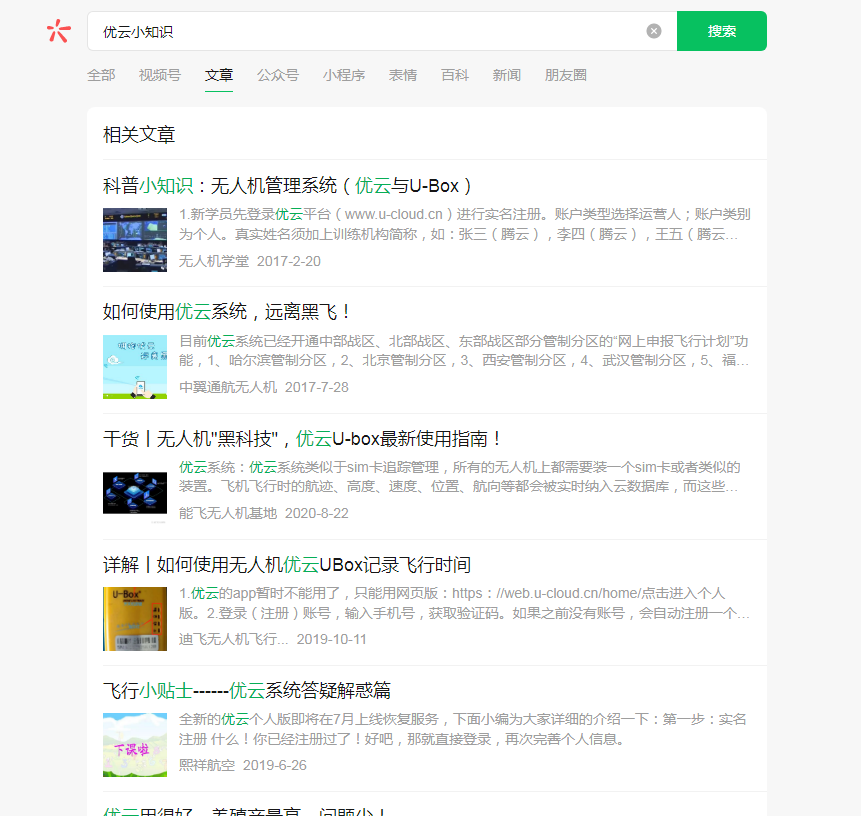Clear the search box with the X icon

point(653,31)
